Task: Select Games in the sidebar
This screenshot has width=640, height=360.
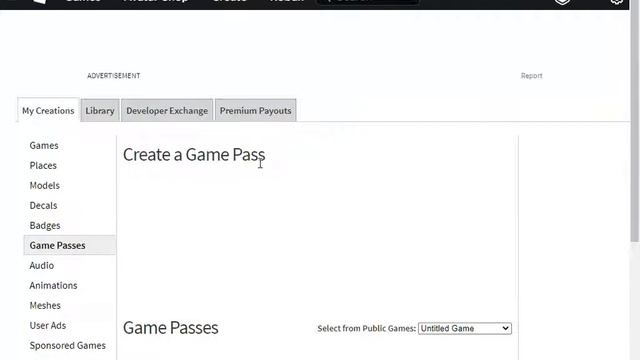Action: coord(44,145)
